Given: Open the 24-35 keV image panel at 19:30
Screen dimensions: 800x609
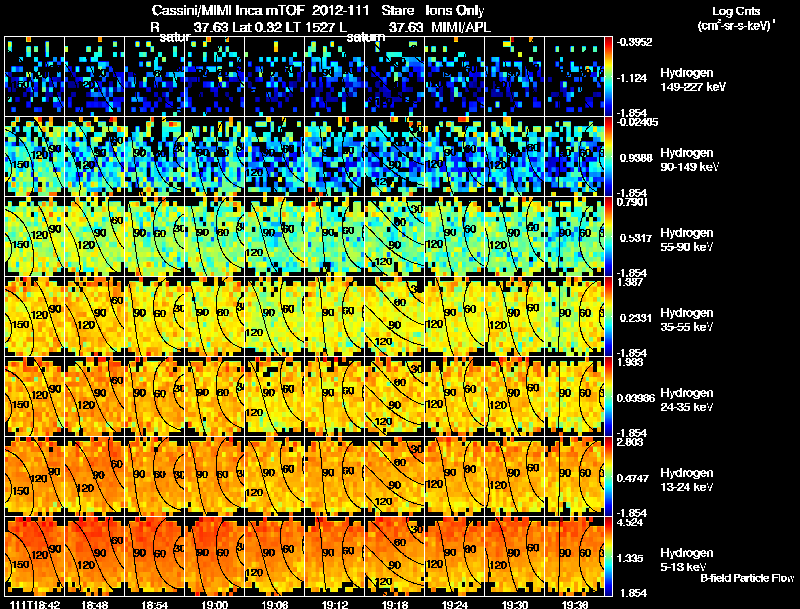Looking at the screenshot, I should click(x=515, y=397).
